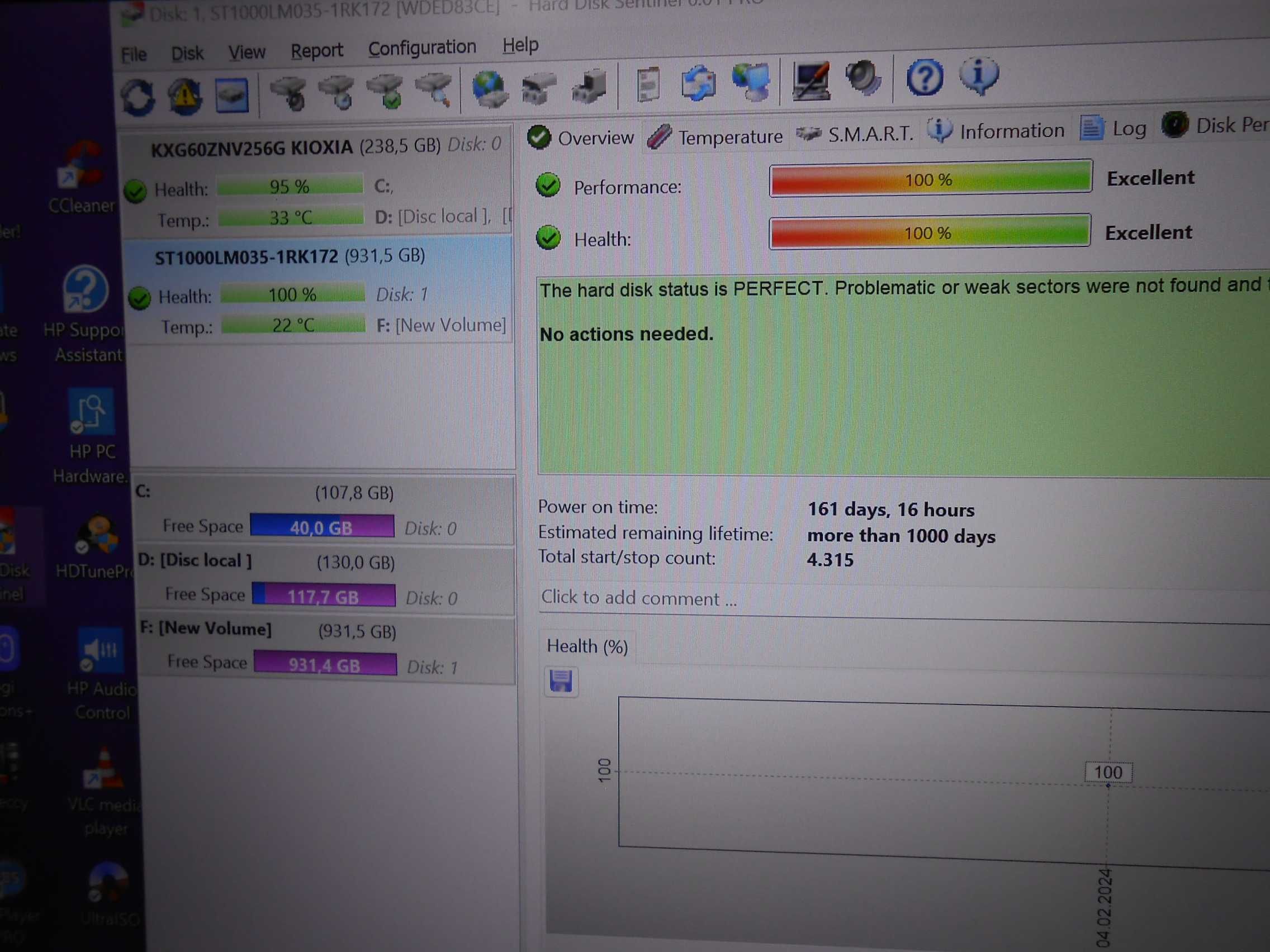Click the 'more than 1000 days' lifetime value
Screen dimensions: 1270x952
[902, 536]
